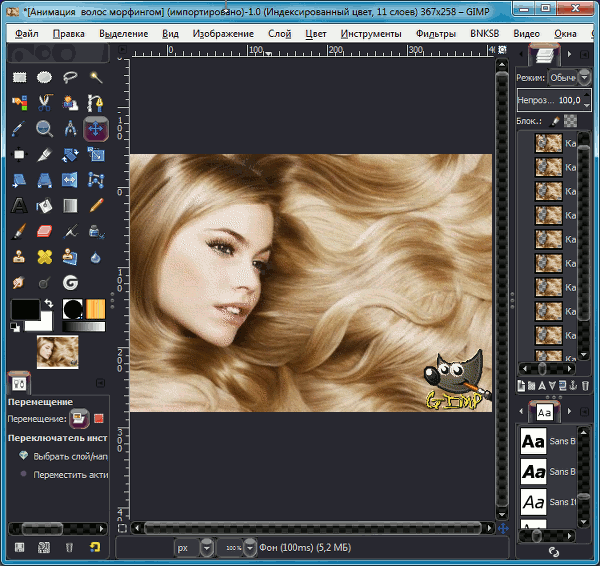Pick the Eraser tool
Viewport: 600px width, 566px height.
pos(44,232)
